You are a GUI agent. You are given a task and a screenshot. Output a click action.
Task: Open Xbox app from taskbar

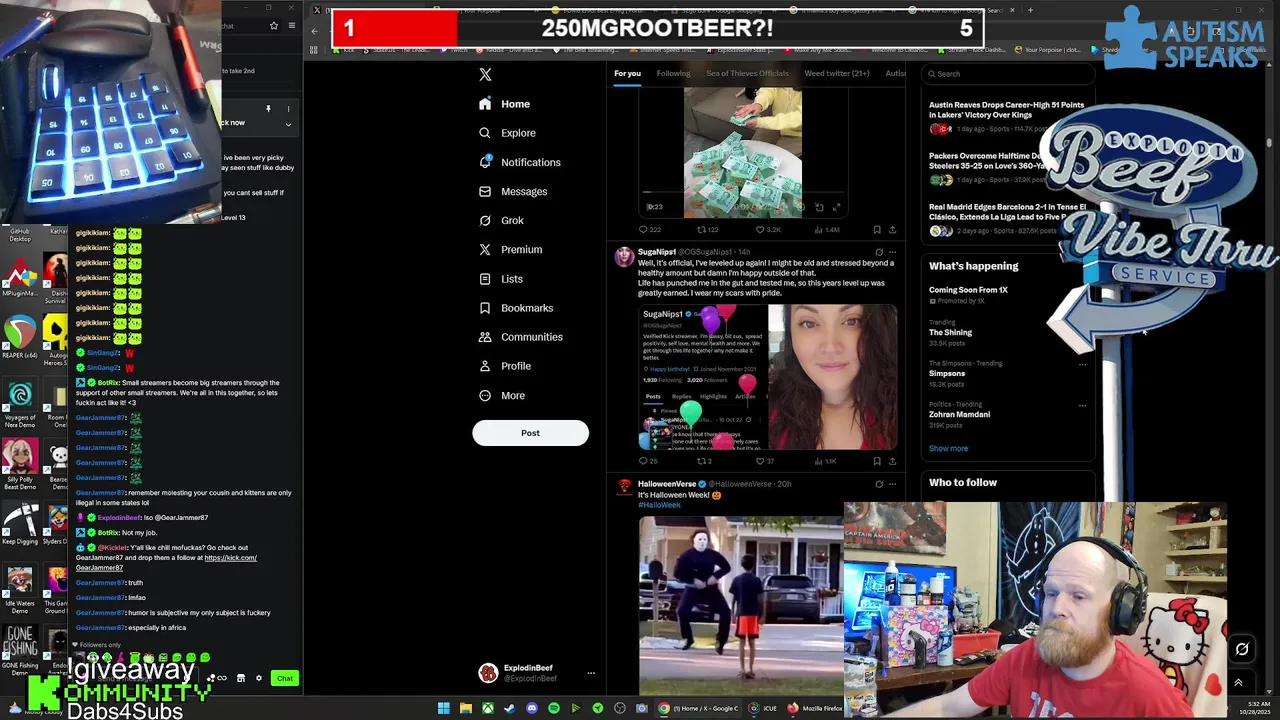(x=487, y=708)
